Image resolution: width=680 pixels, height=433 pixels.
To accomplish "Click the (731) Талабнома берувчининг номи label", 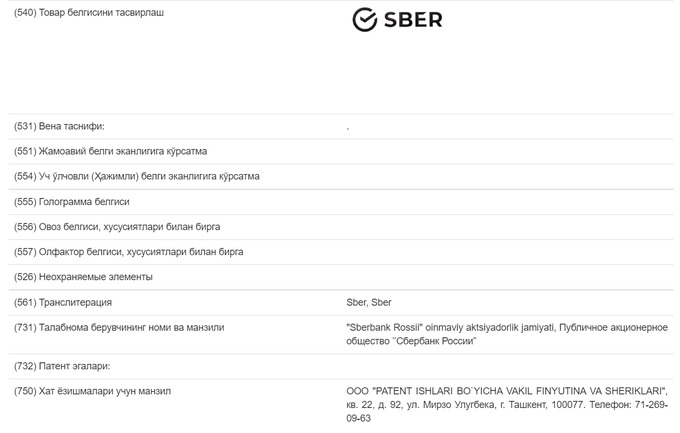I will click(119, 327).
